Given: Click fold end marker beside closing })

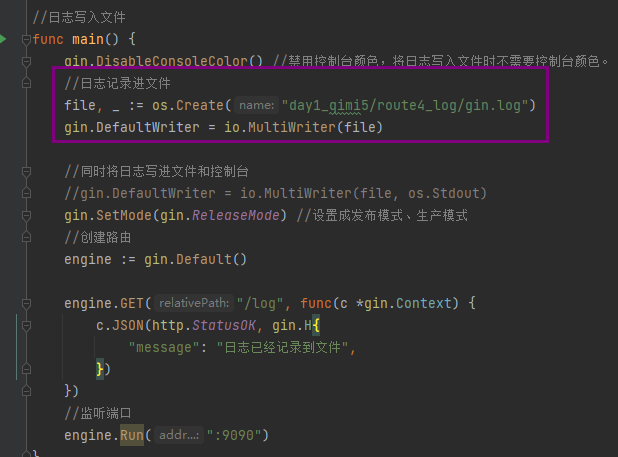Looking at the screenshot, I should [24, 391].
